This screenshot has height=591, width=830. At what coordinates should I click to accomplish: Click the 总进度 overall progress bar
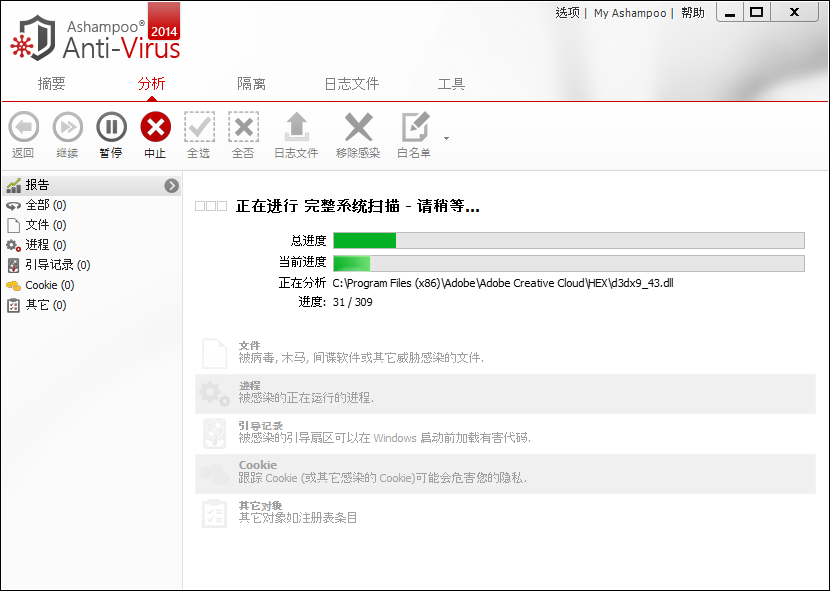[x=568, y=240]
